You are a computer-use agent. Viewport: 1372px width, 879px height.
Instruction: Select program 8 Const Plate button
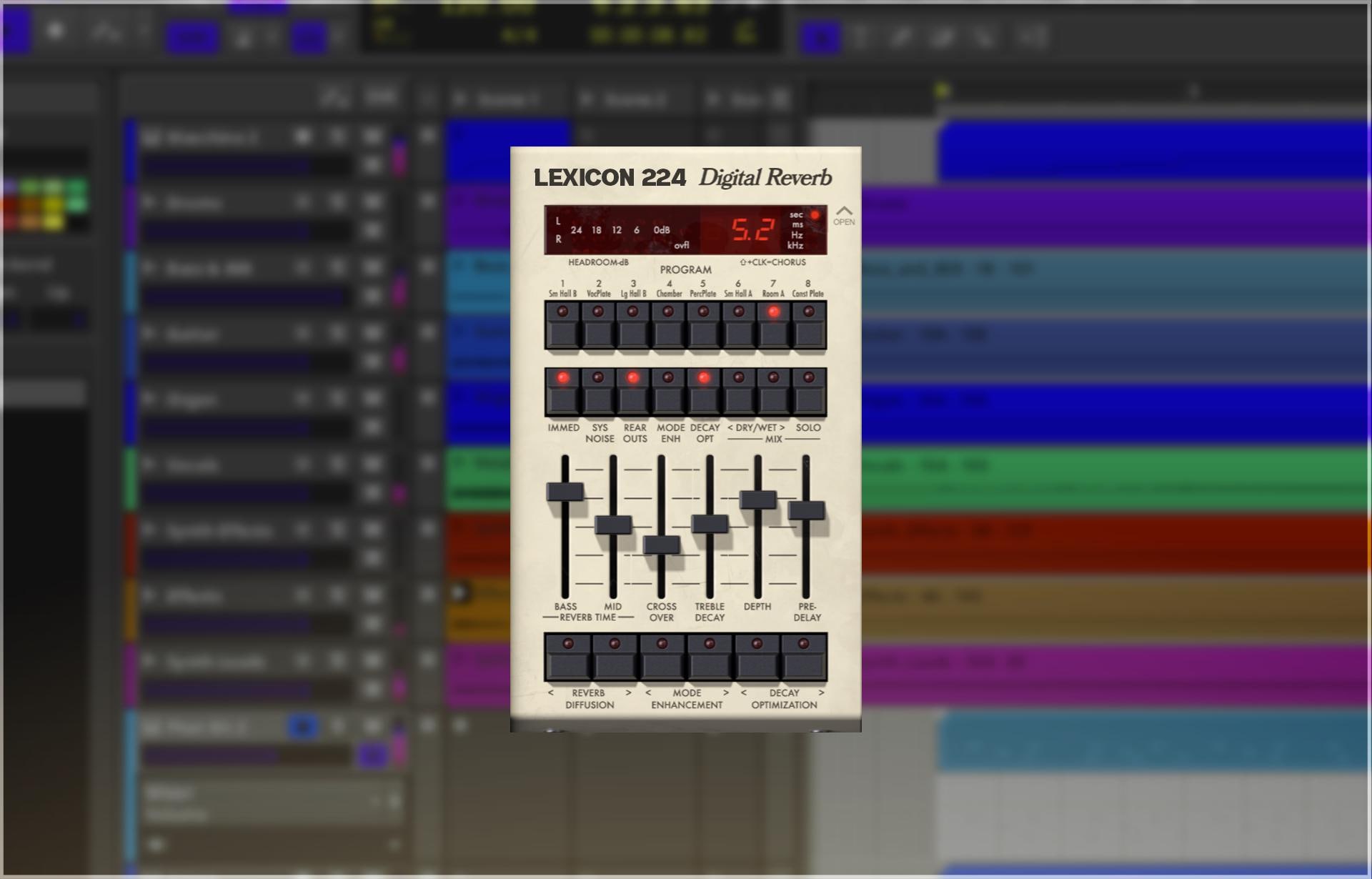808,325
